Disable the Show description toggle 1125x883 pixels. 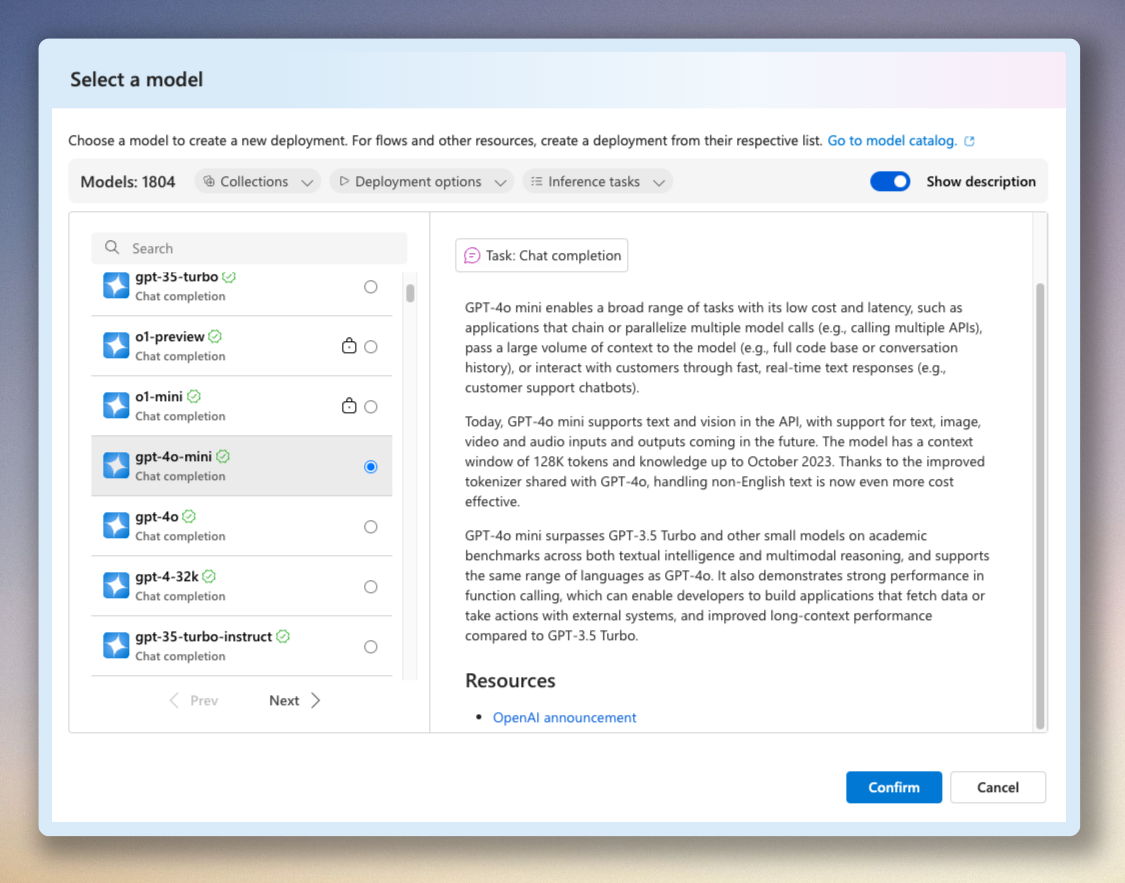(x=890, y=181)
